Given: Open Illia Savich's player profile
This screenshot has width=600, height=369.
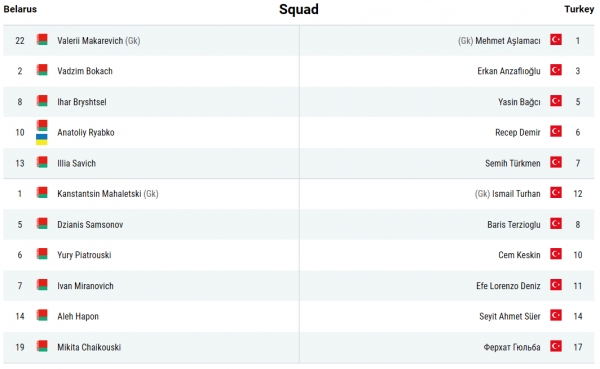Looking at the screenshot, I should click(x=77, y=163).
